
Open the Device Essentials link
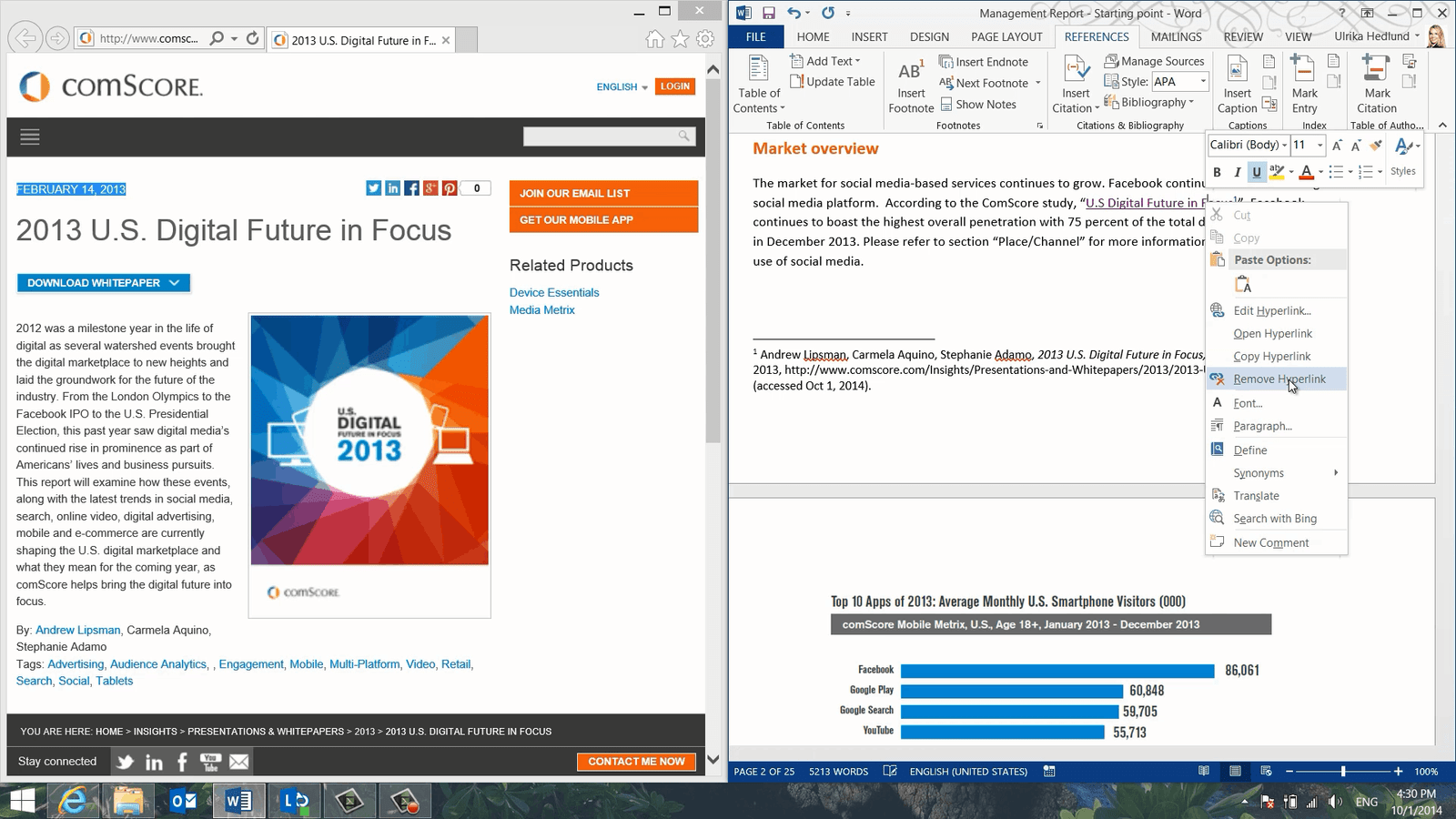pos(554,292)
